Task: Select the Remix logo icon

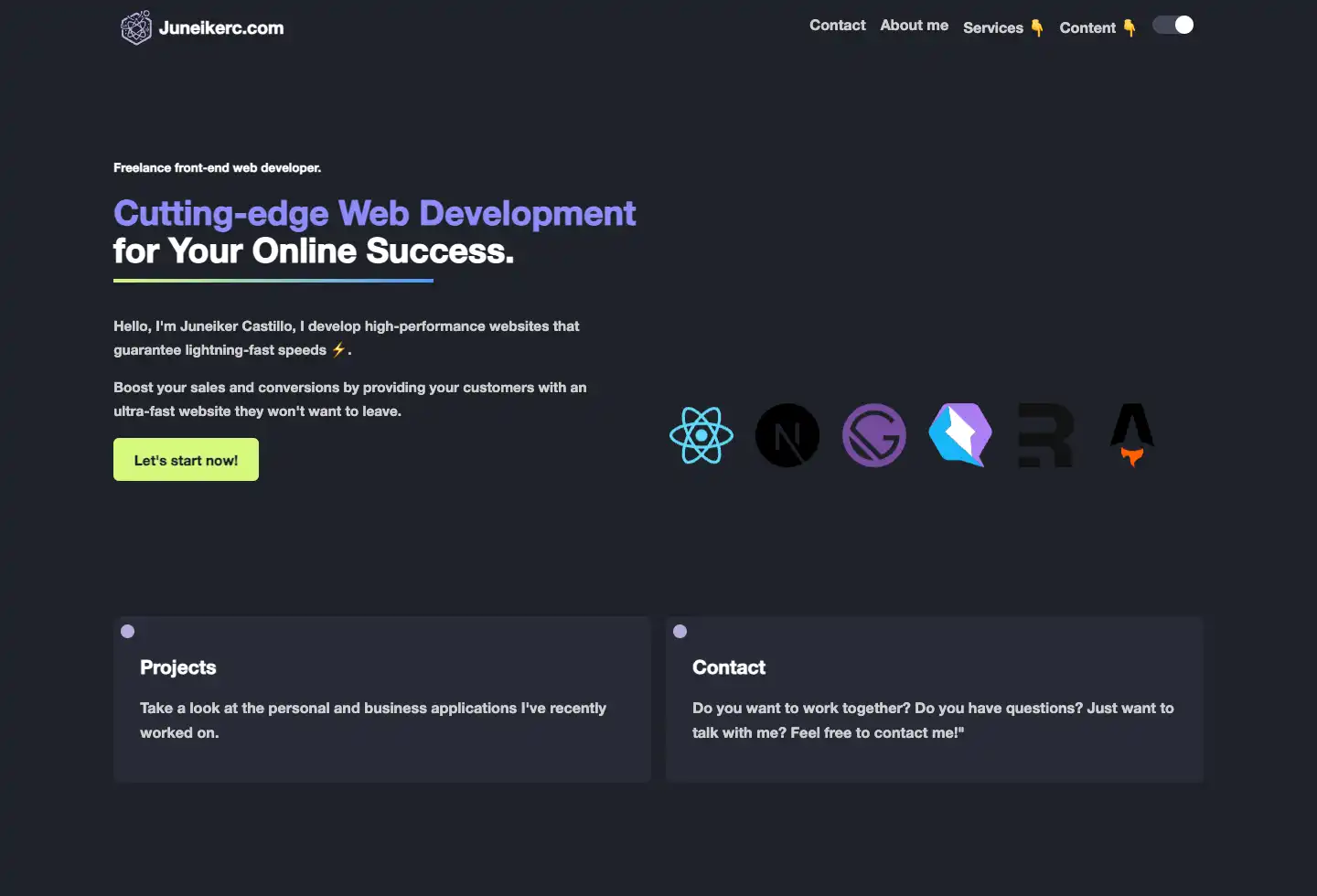Action: tap(1045, 435)
